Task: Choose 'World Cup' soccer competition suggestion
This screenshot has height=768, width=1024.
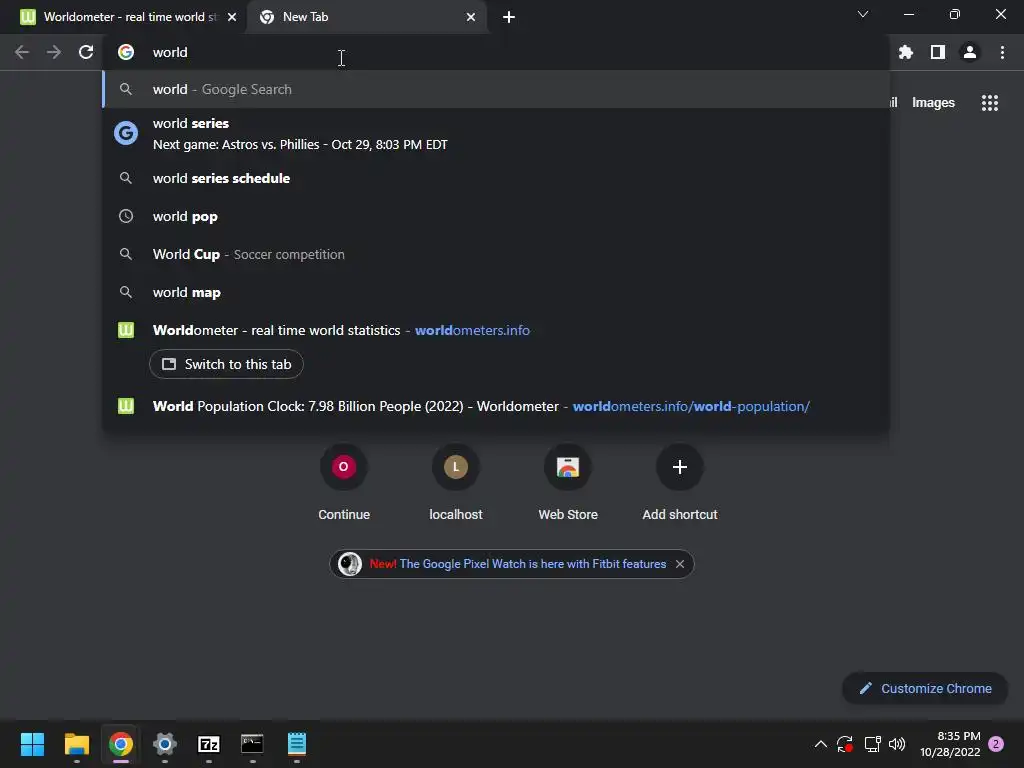Action: [x=496, y=254]
